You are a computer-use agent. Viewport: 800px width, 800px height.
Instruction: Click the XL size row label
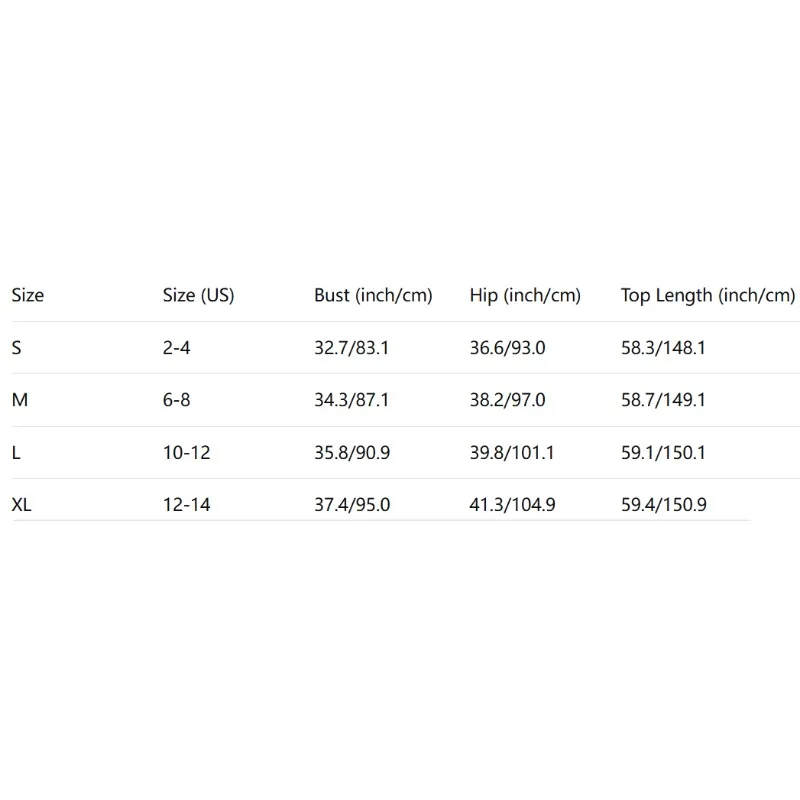coord(22,505)
